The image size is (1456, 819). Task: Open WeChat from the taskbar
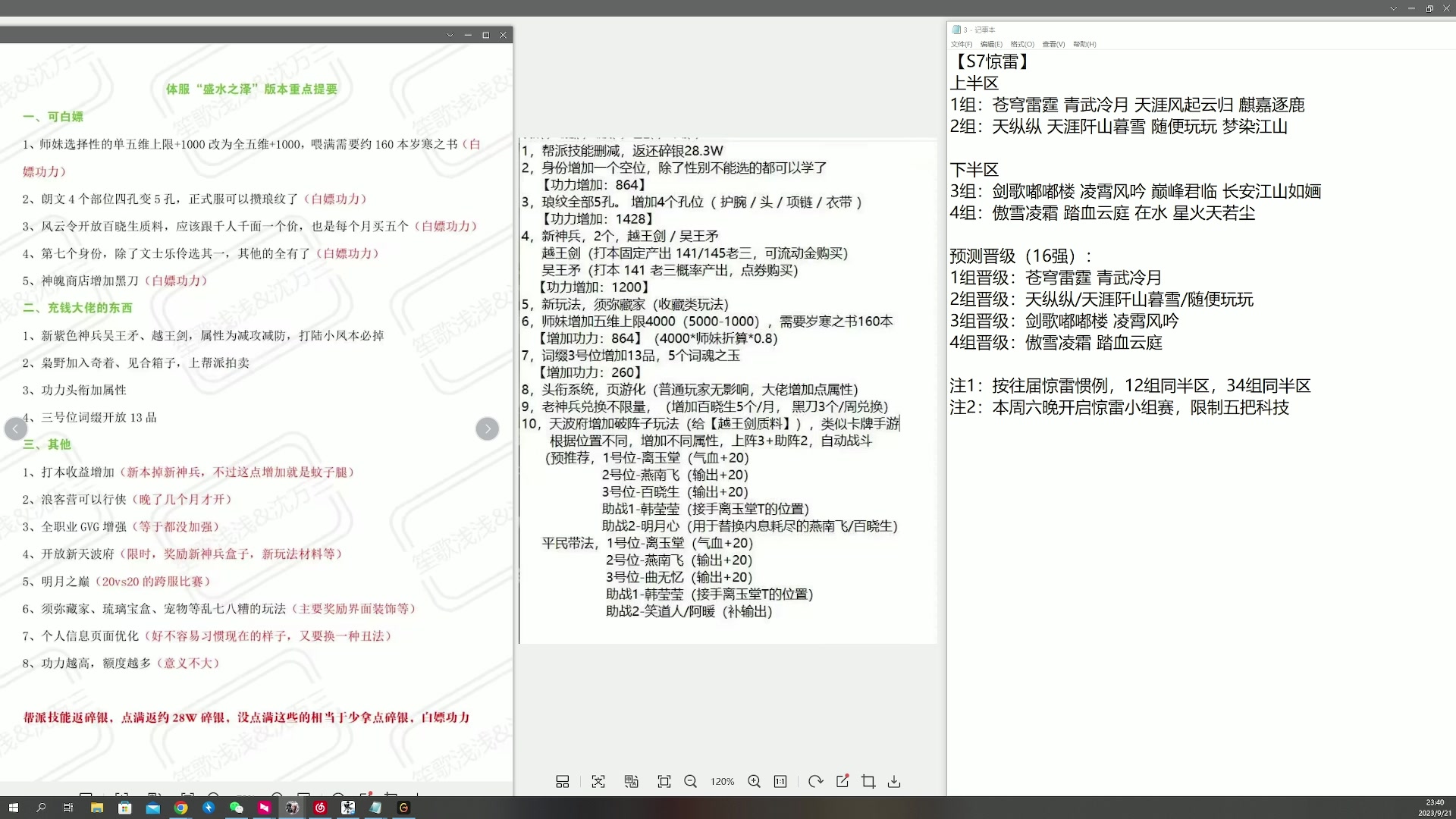point(236,808)
